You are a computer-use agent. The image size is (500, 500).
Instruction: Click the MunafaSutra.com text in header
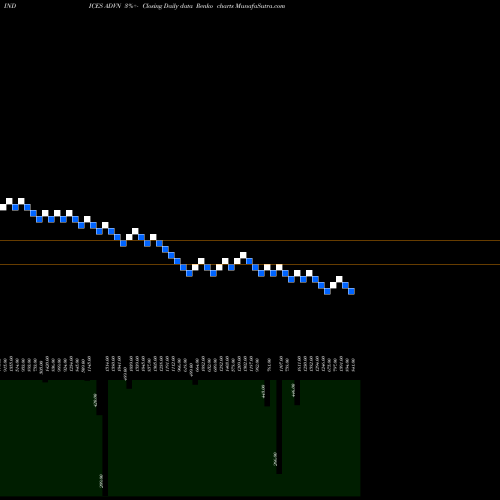pyautogui.click(x=260, y=6)
